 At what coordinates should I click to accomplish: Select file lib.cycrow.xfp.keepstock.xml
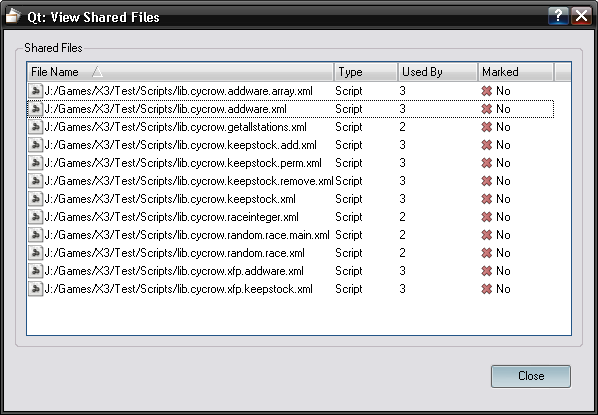coord(178,289)
